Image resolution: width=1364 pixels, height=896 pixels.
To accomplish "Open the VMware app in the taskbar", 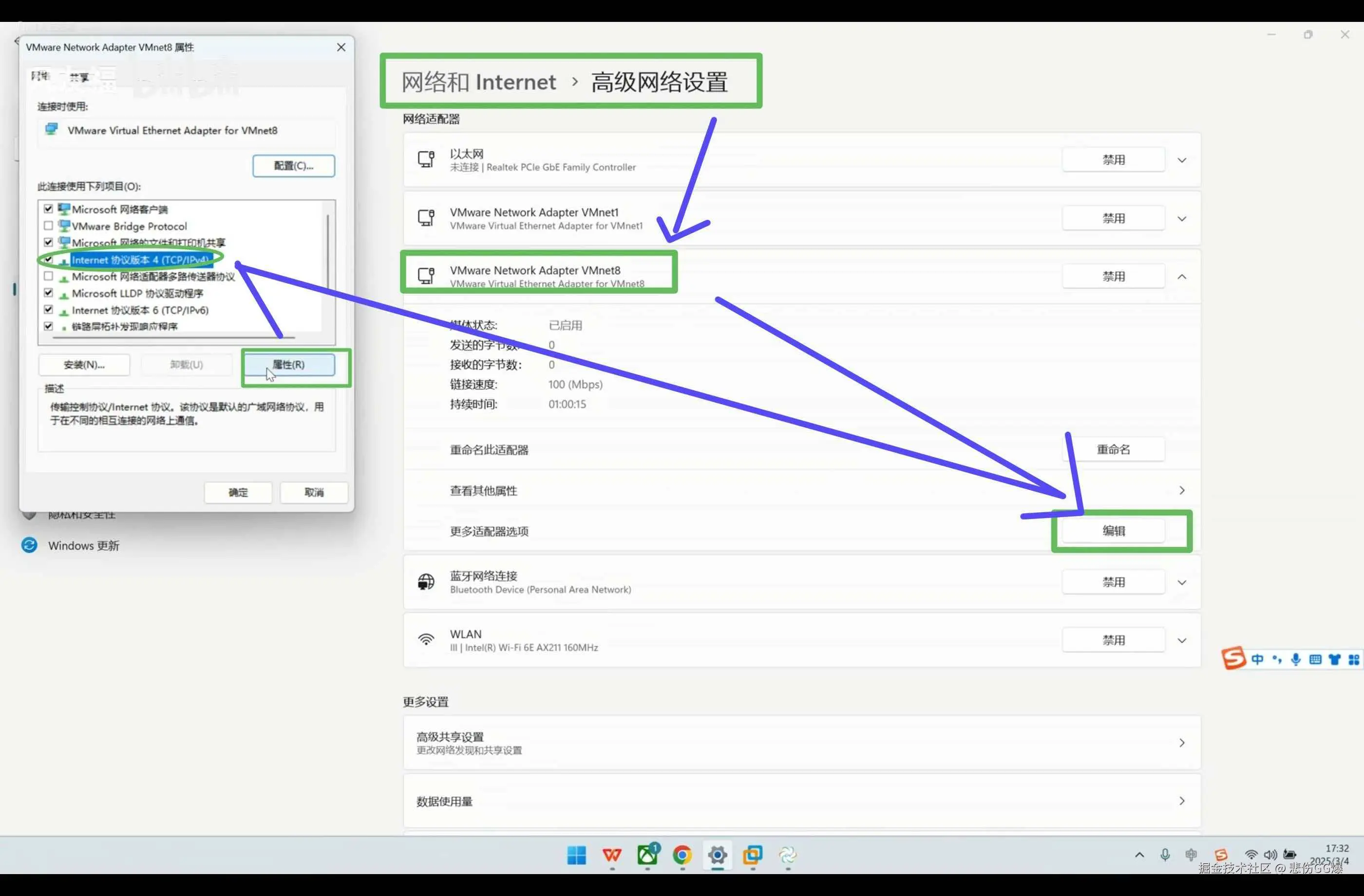I will pos(753,855).
